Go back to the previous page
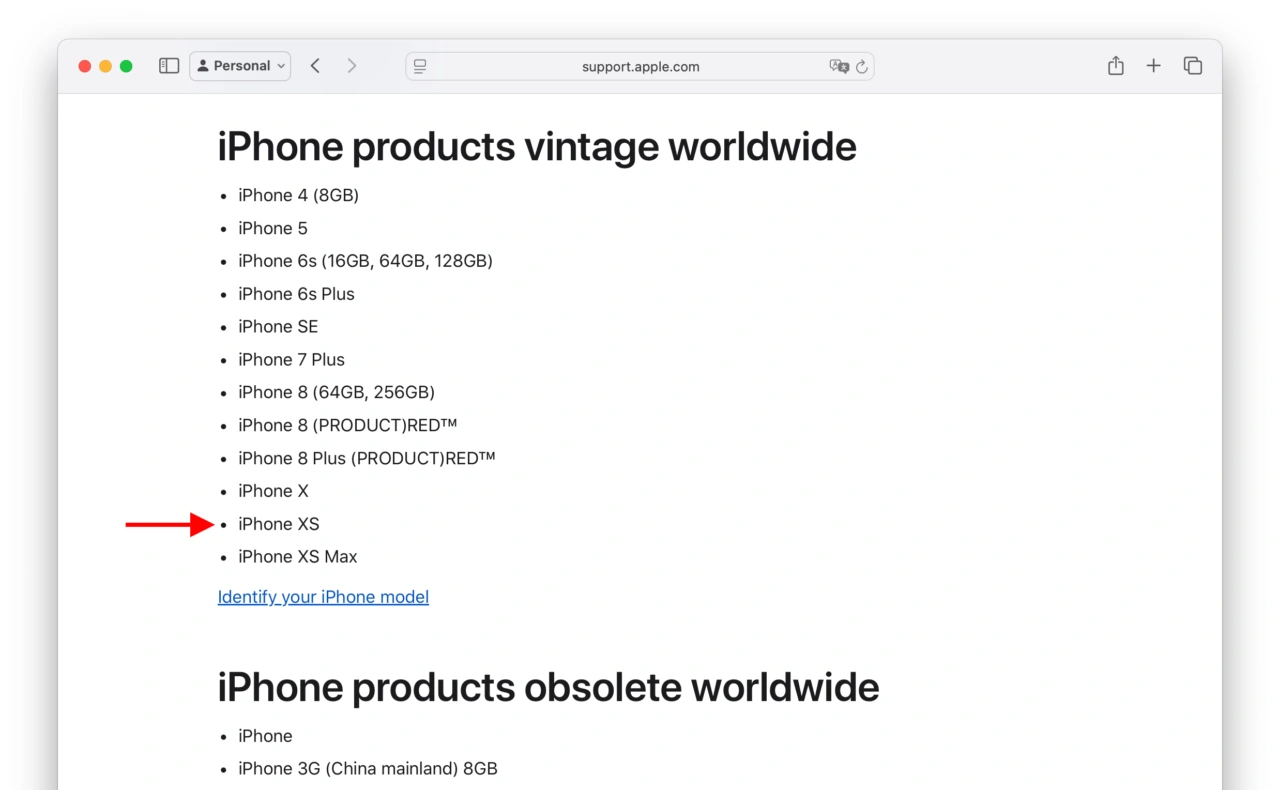1280x790 pixels. pos(315,66)
